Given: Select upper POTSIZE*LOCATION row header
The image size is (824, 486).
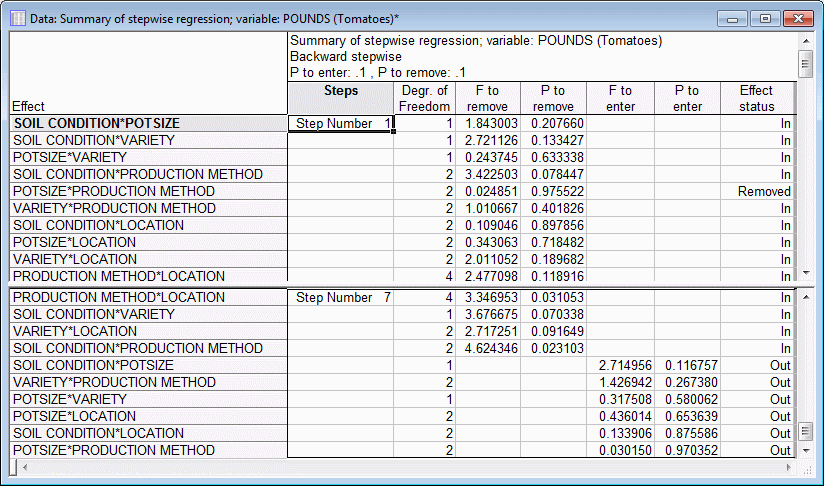Looking at the screenshot, I should pyautogui.click(x=148, y=242).
